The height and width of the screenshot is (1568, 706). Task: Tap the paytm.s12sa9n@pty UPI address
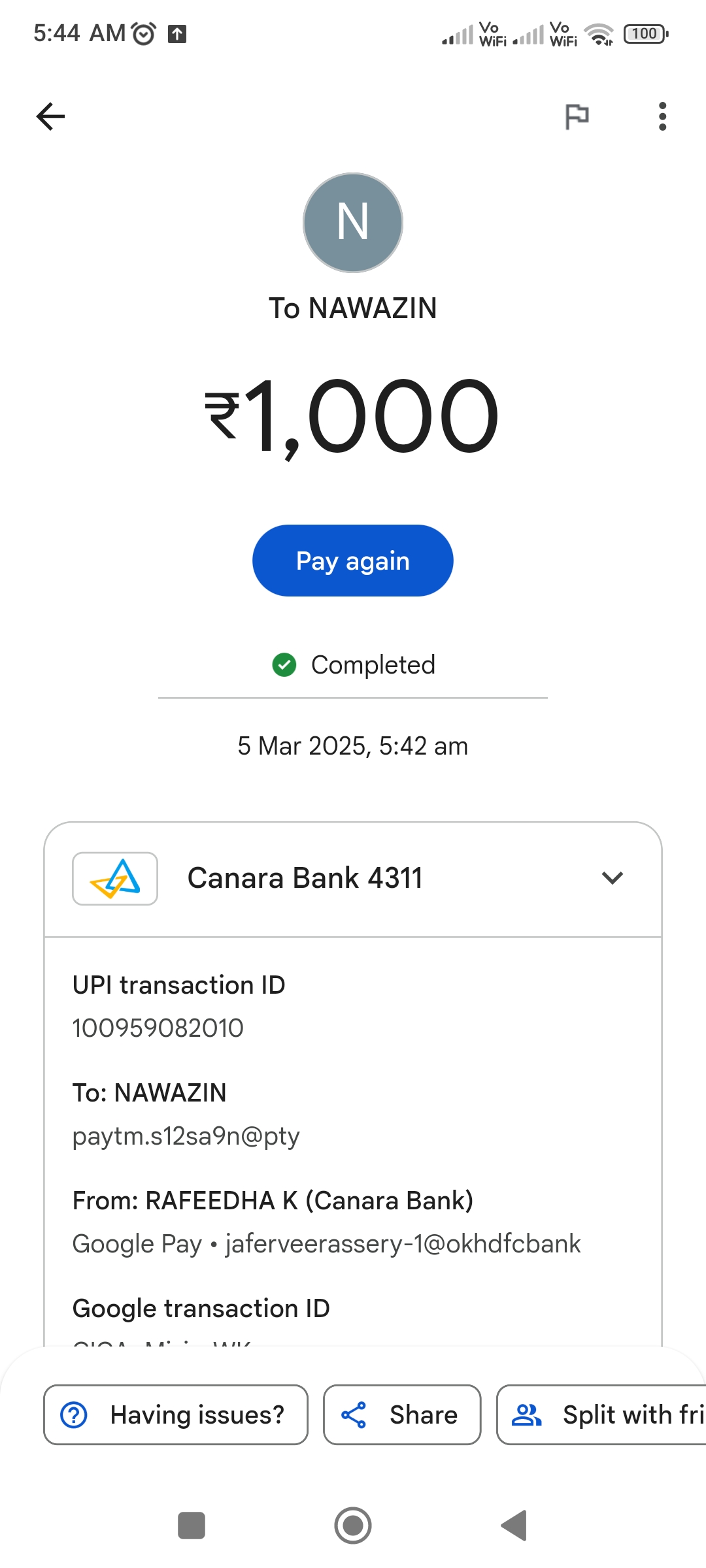[186, 1136]
